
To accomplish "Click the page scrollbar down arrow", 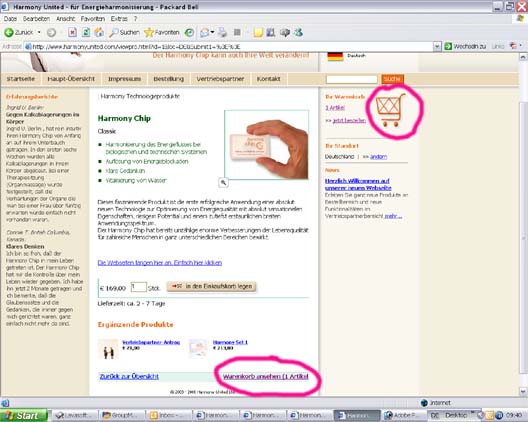I will pos(523,391).
